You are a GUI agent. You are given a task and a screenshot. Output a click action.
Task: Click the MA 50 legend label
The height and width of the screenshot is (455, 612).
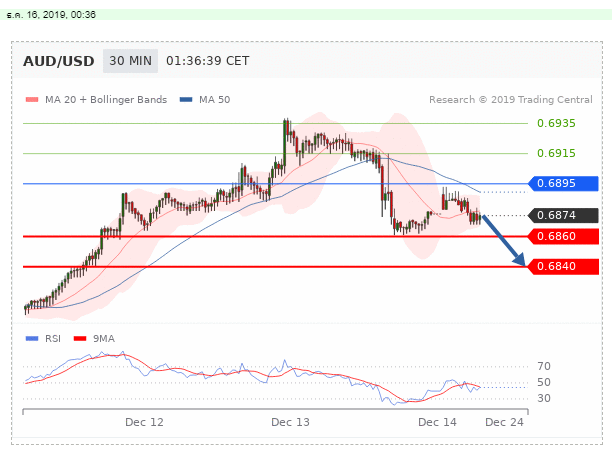point(215,100)
